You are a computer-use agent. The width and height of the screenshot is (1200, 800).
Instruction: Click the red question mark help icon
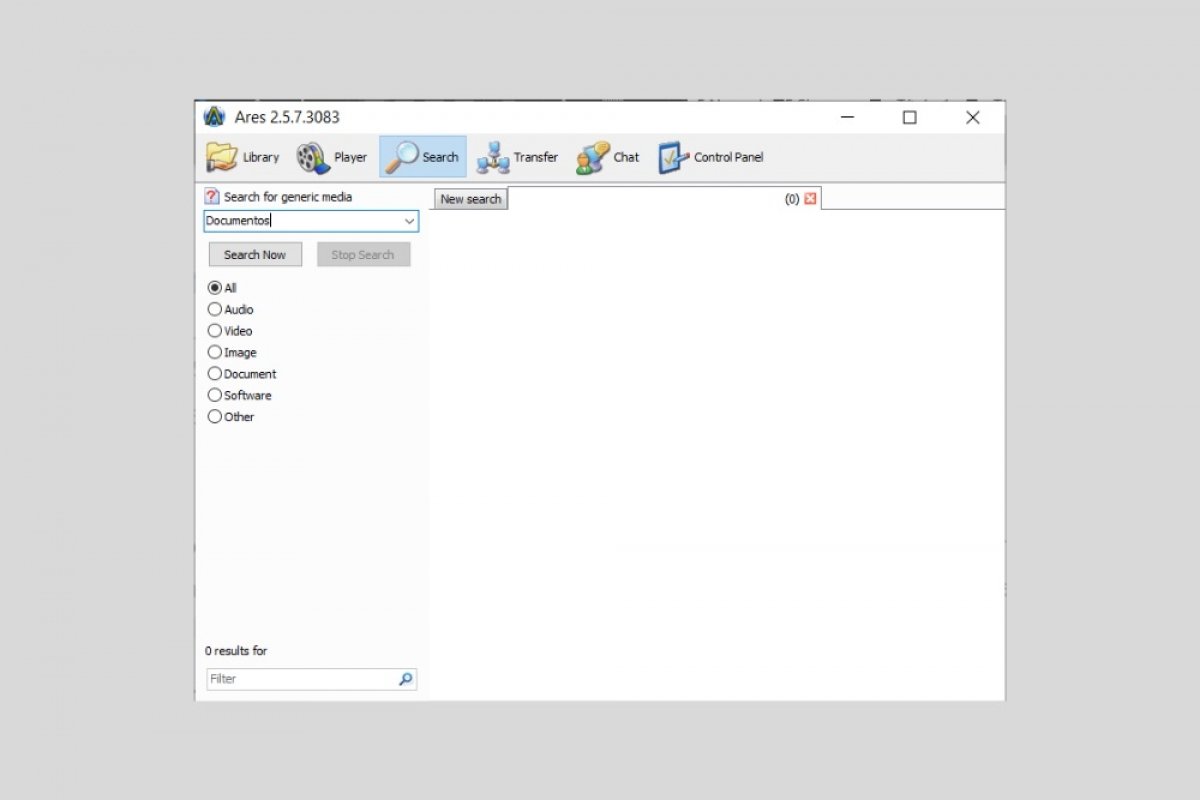pyautogui.click(x=212, y=197)
